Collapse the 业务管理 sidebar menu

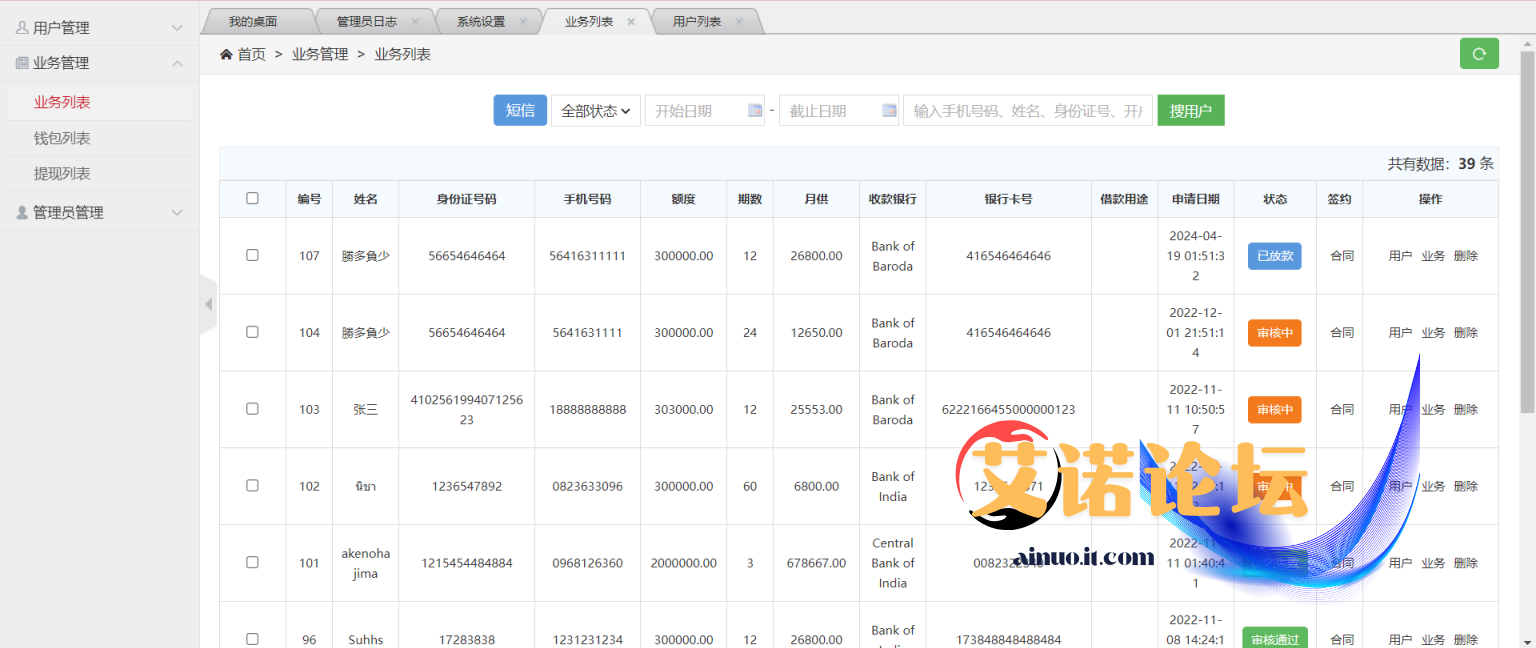pos(99,63)
